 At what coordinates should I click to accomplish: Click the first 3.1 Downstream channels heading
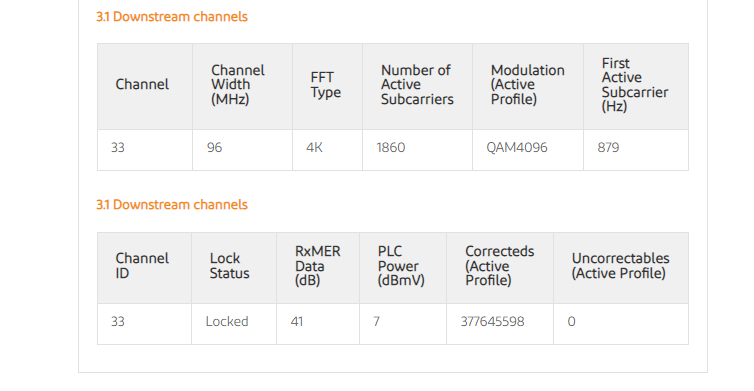tap(172, 17)
